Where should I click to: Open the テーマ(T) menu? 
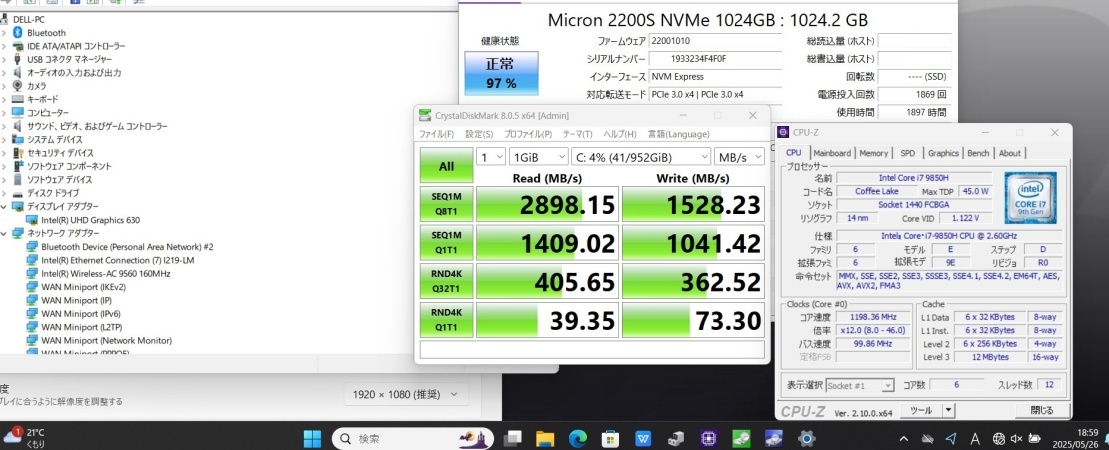578,134
